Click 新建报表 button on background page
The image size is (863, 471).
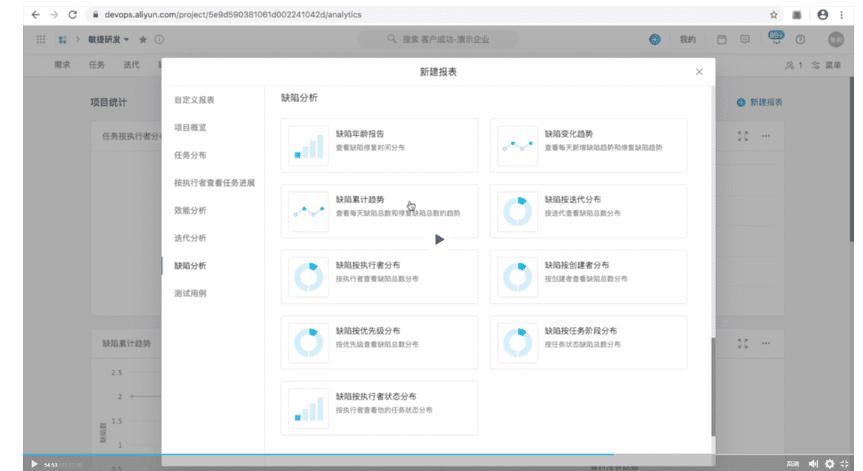pos(760,102)
